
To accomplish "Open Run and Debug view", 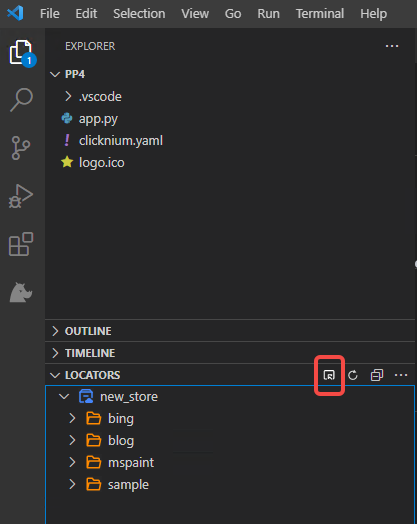I will [x=21, y=196].
